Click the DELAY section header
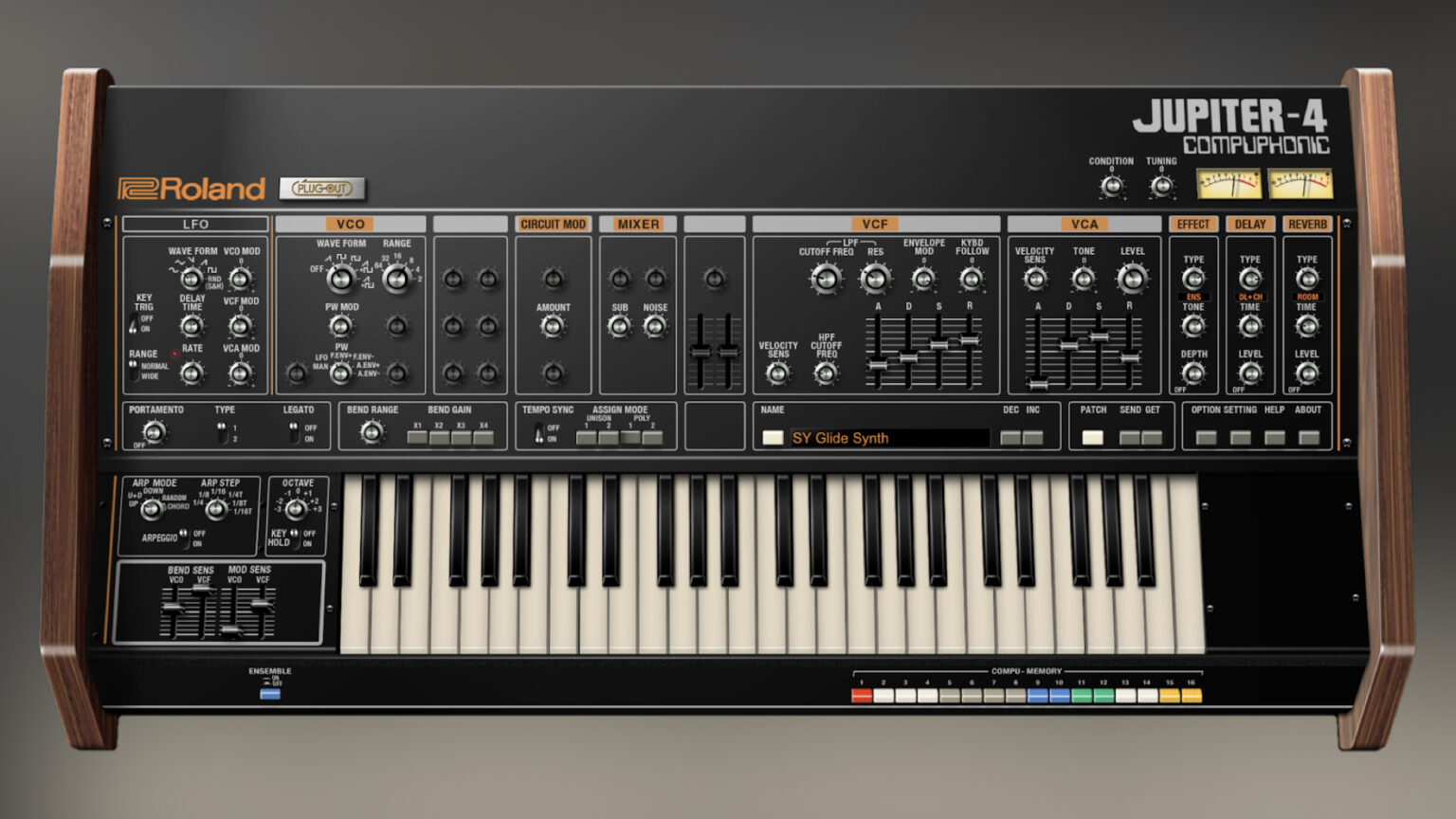The width and height of the screenshot is (1456, 819). 1250,225
